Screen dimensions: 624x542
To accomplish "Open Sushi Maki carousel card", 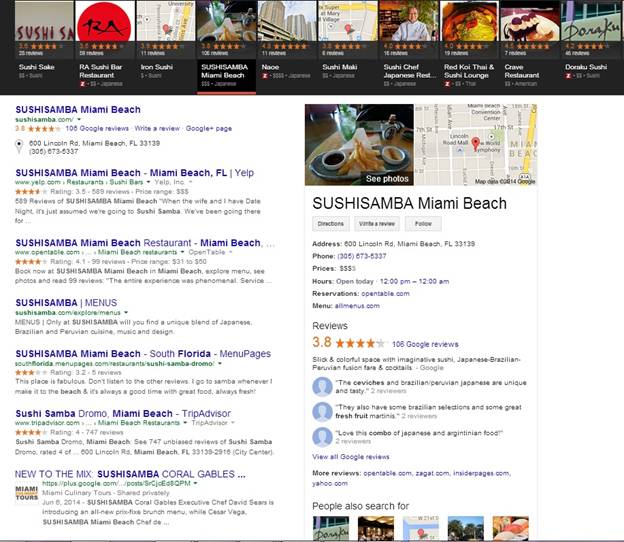I will point(348,46).
